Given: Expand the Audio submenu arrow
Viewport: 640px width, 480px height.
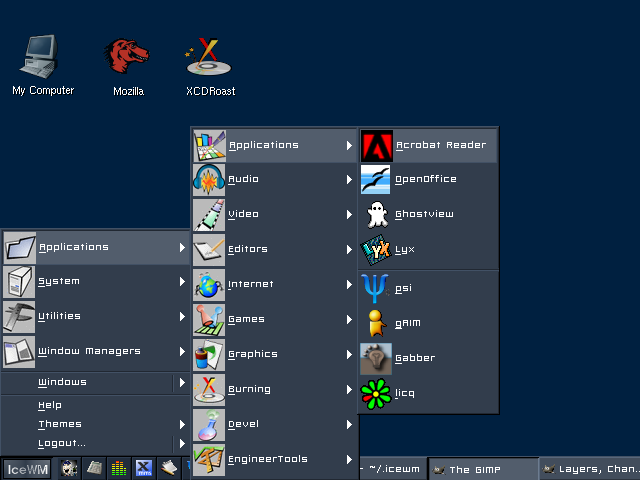Looking at the screenshot, I should [349, 180].
